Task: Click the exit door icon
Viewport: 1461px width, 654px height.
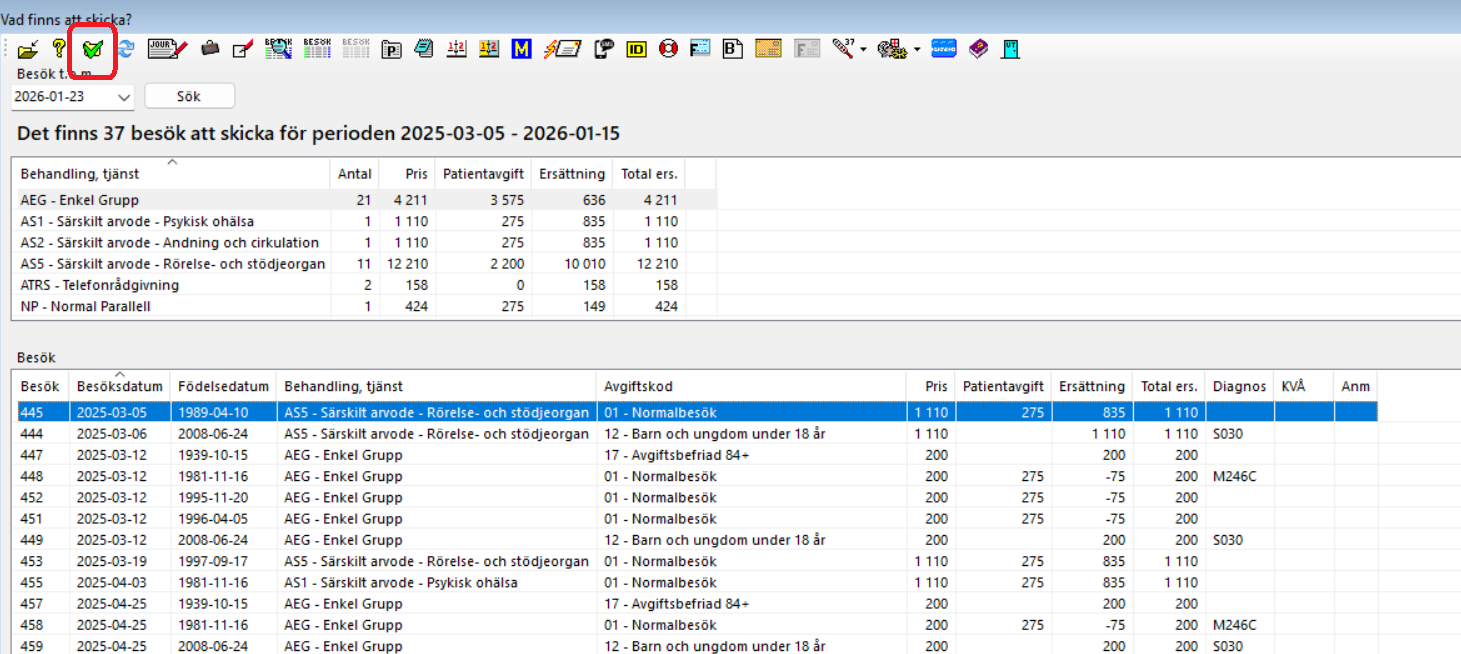Action: coord(1010,48)
